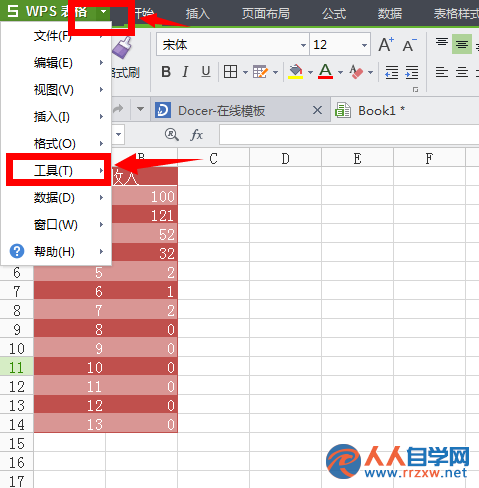Apply cell borders icon
The height and width of the screenshot is (488, 479).
tap(231, 72)
